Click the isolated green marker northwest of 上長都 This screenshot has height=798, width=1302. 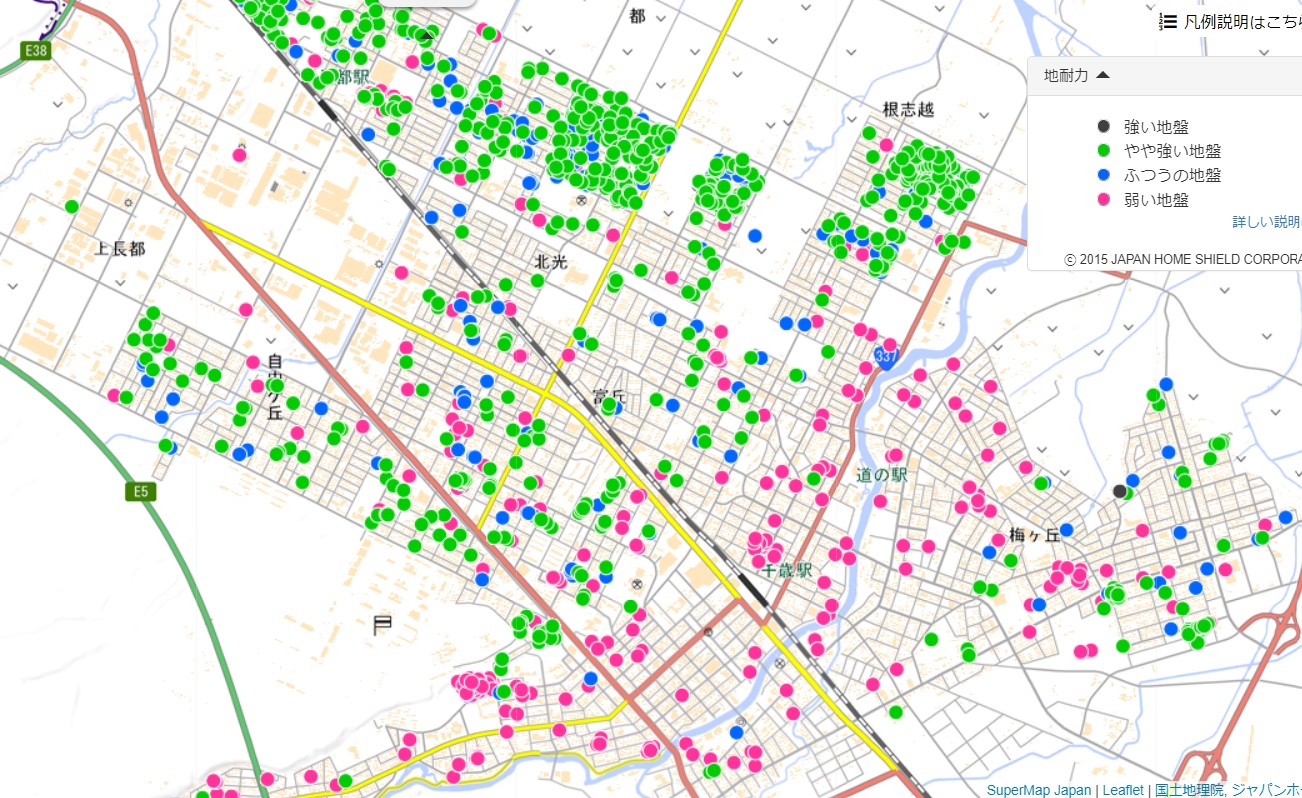coord(72,206)
